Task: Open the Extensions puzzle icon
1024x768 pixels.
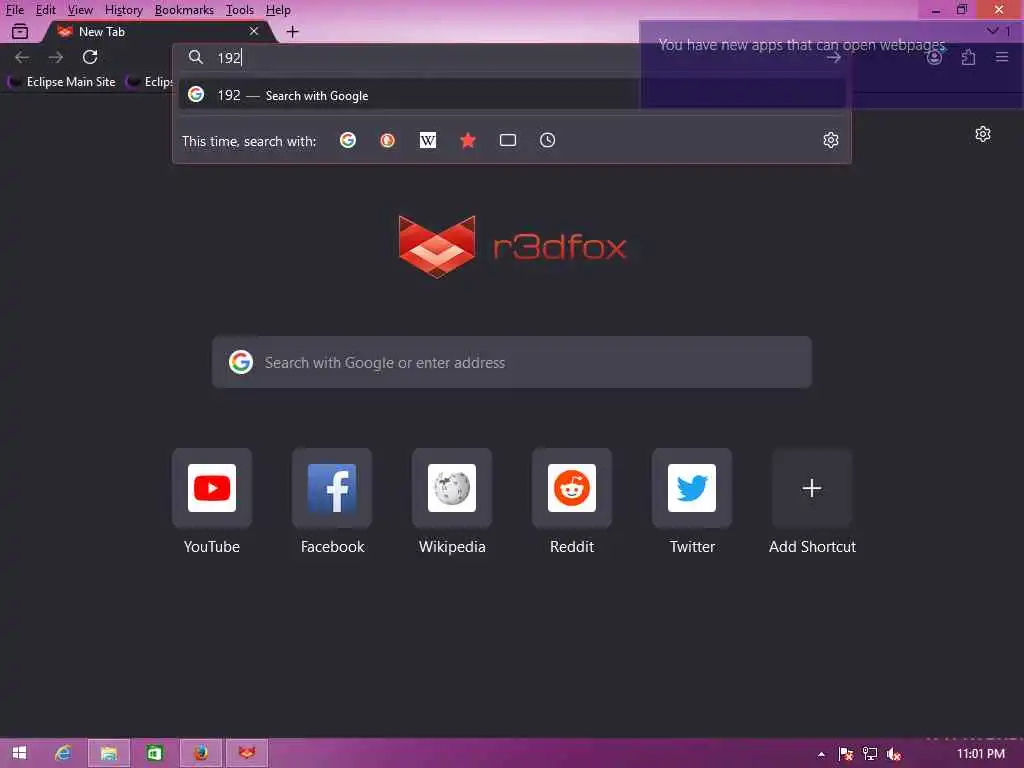Action: (x=968, y=57)
